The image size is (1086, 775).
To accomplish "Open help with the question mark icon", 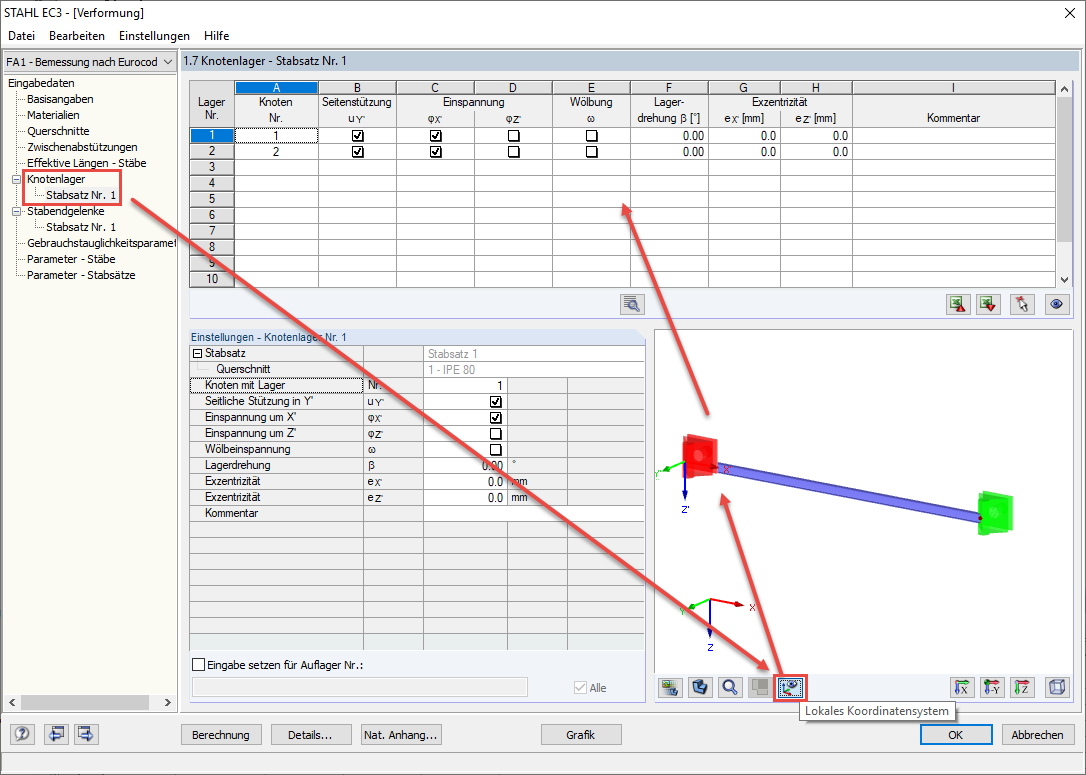I will pyautogui.click(x=22, y=734).
